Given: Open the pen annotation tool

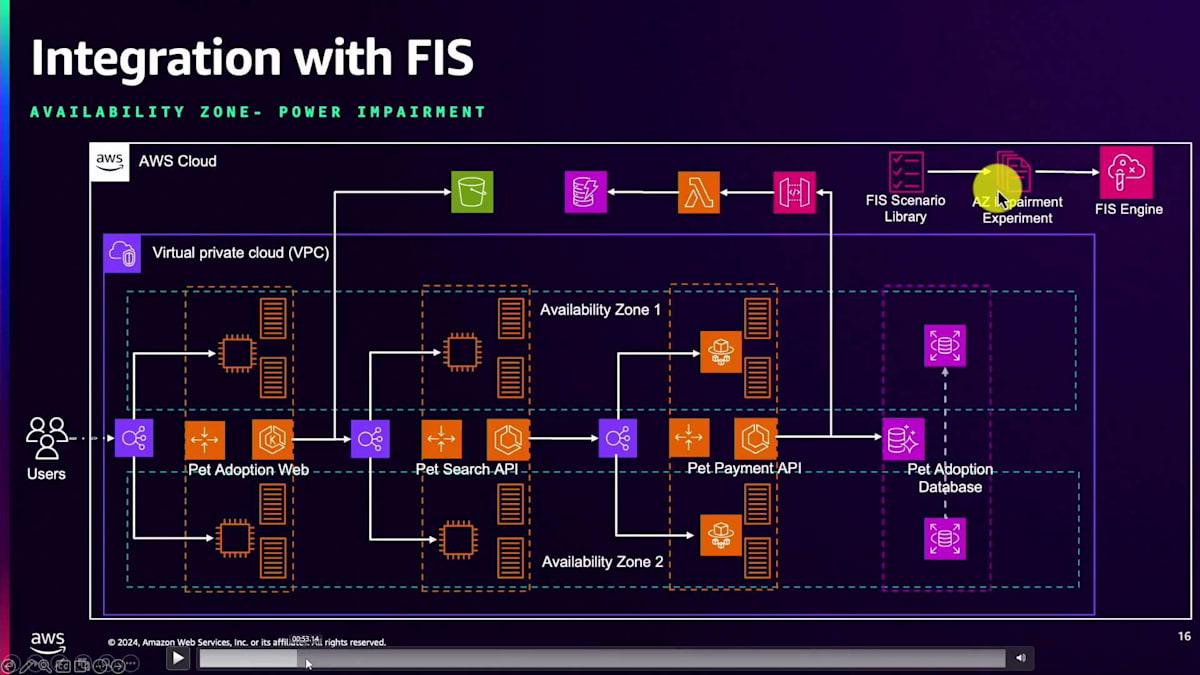Looking at the screenshot, I should coord(27,666).
